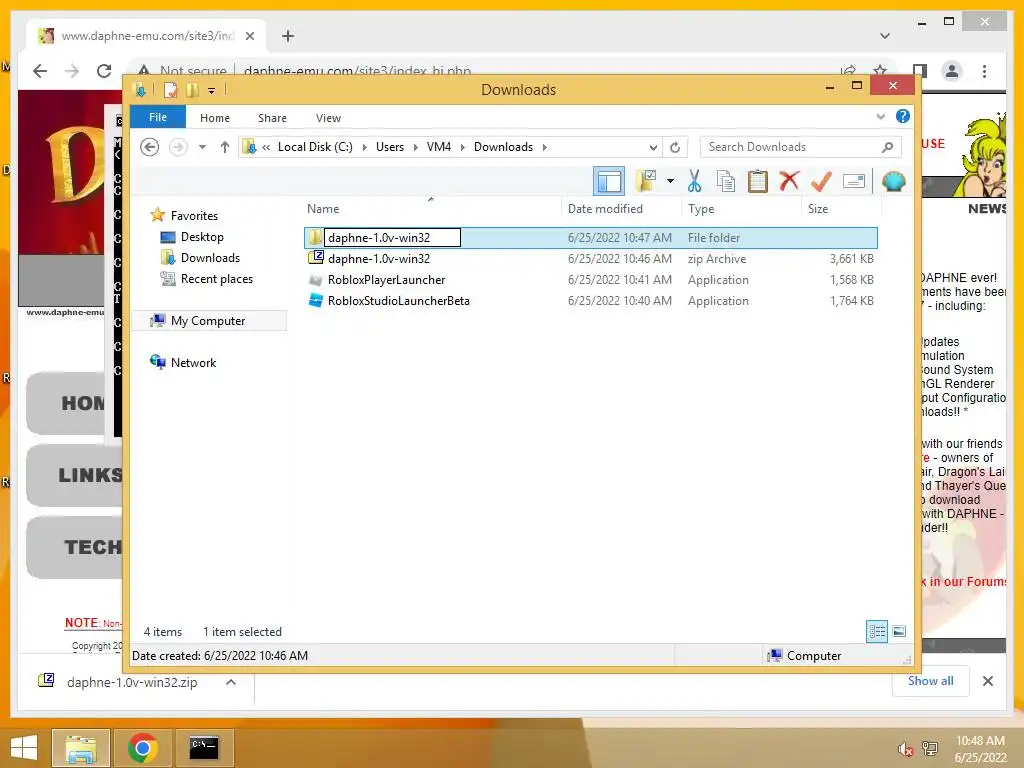1024x768 pixels.
Task: Select Network in the navigation pane
Action: [193, 362]
